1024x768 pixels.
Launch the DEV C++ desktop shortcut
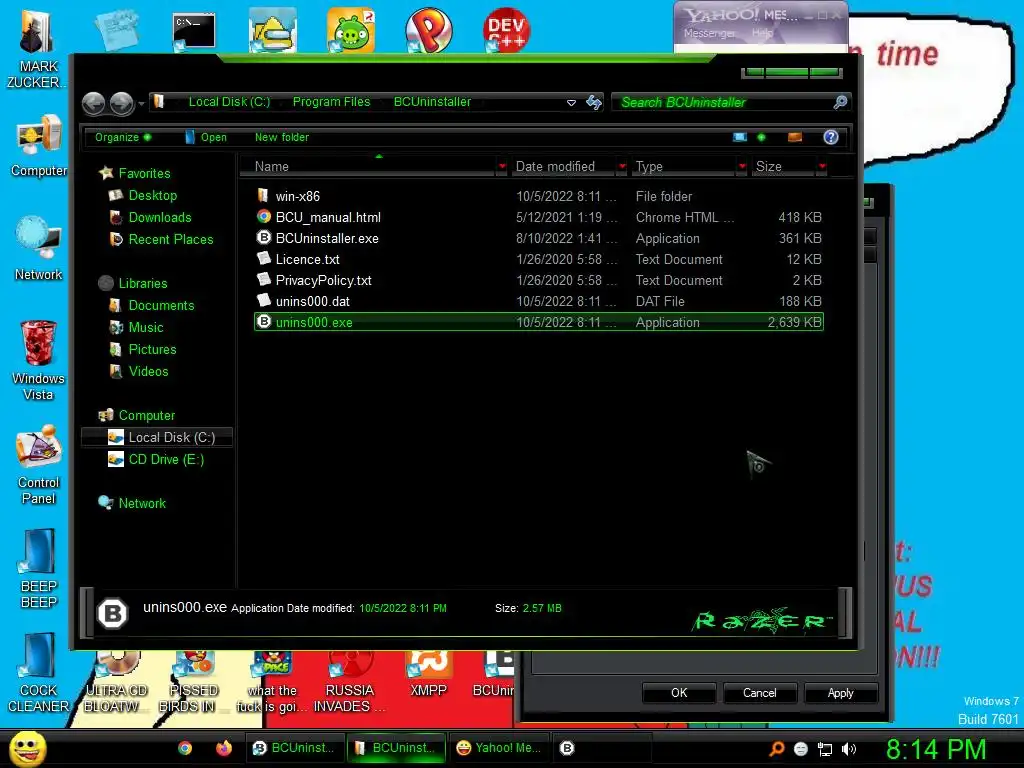[505, 30]
